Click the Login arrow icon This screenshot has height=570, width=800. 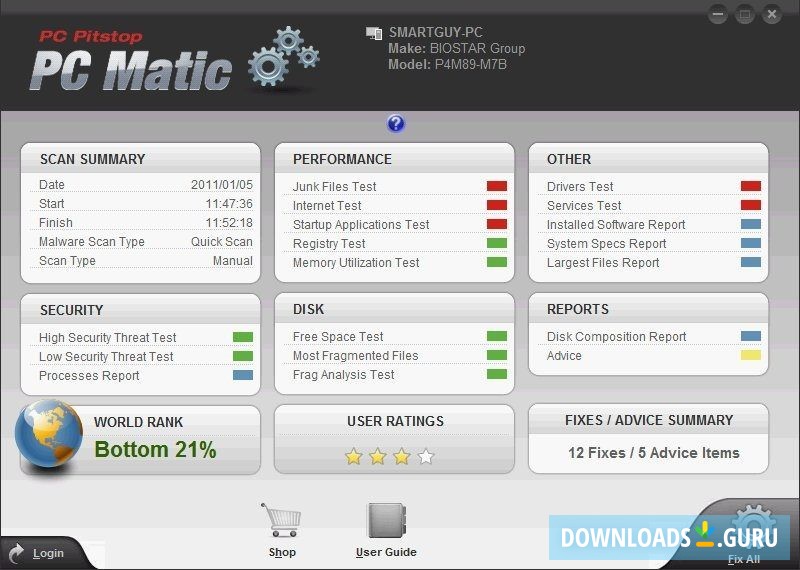17,553
